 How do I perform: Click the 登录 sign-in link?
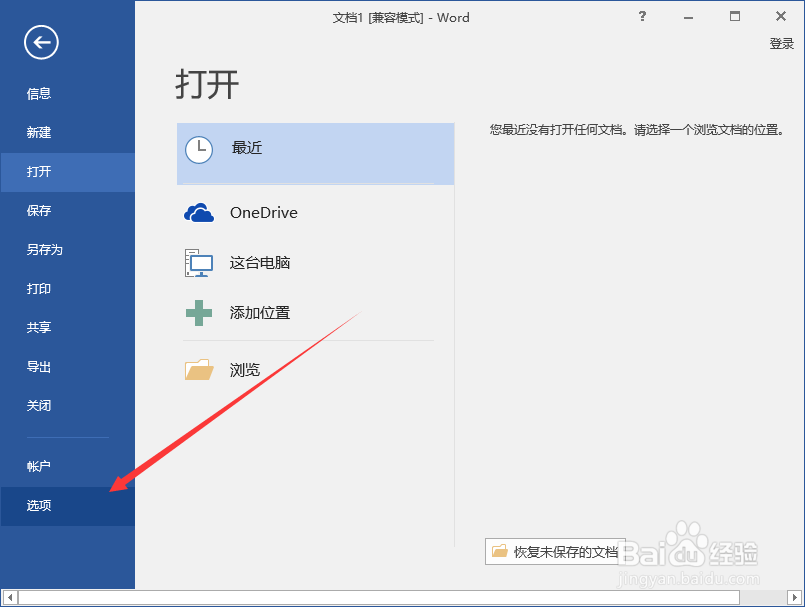[x=781, y=44]
